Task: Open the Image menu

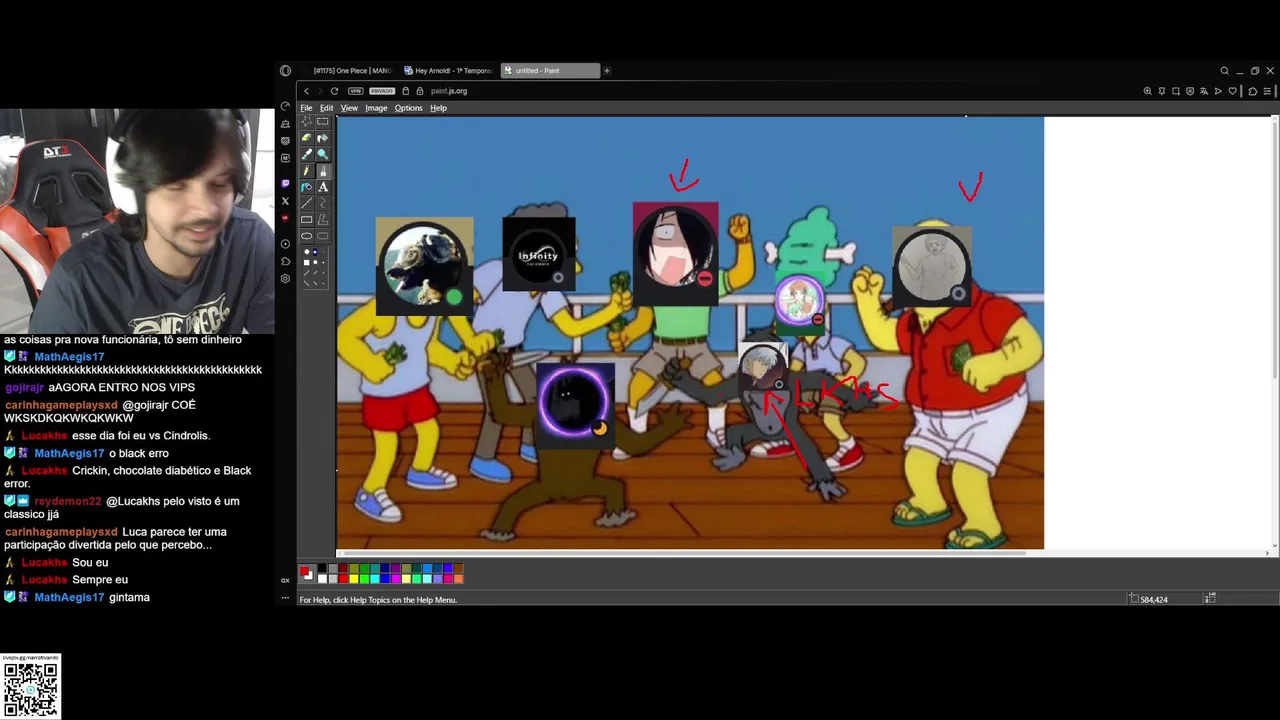Action: pyautogui.click(x=376, y=108)
